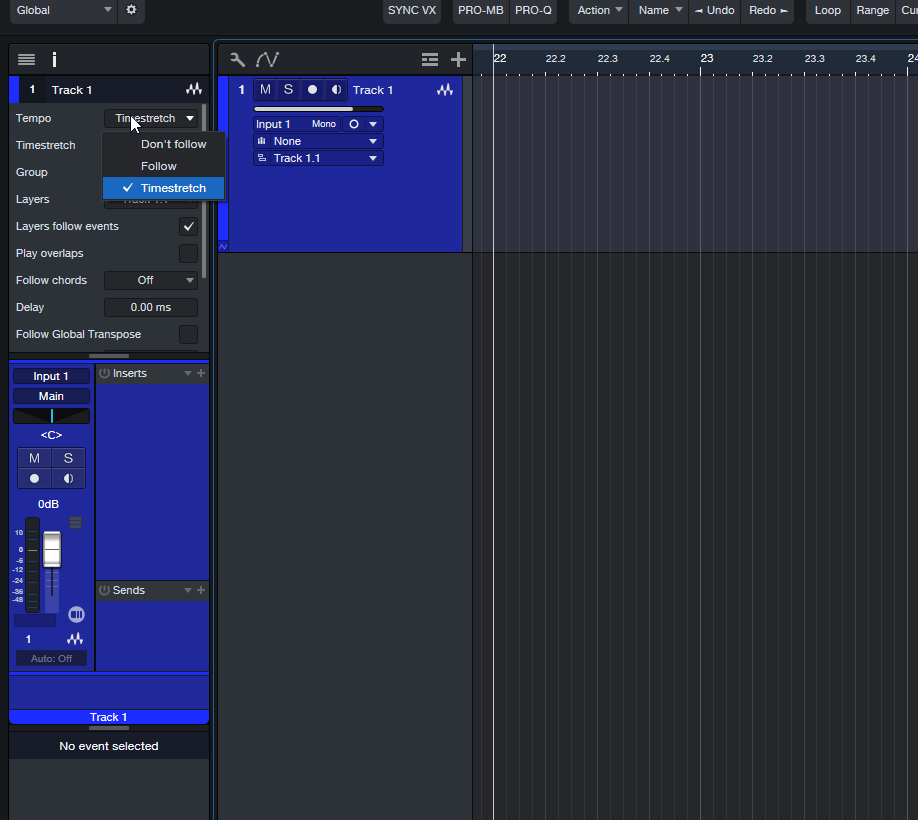
Task: Open the Name dropdown menu
Action: 659,10
